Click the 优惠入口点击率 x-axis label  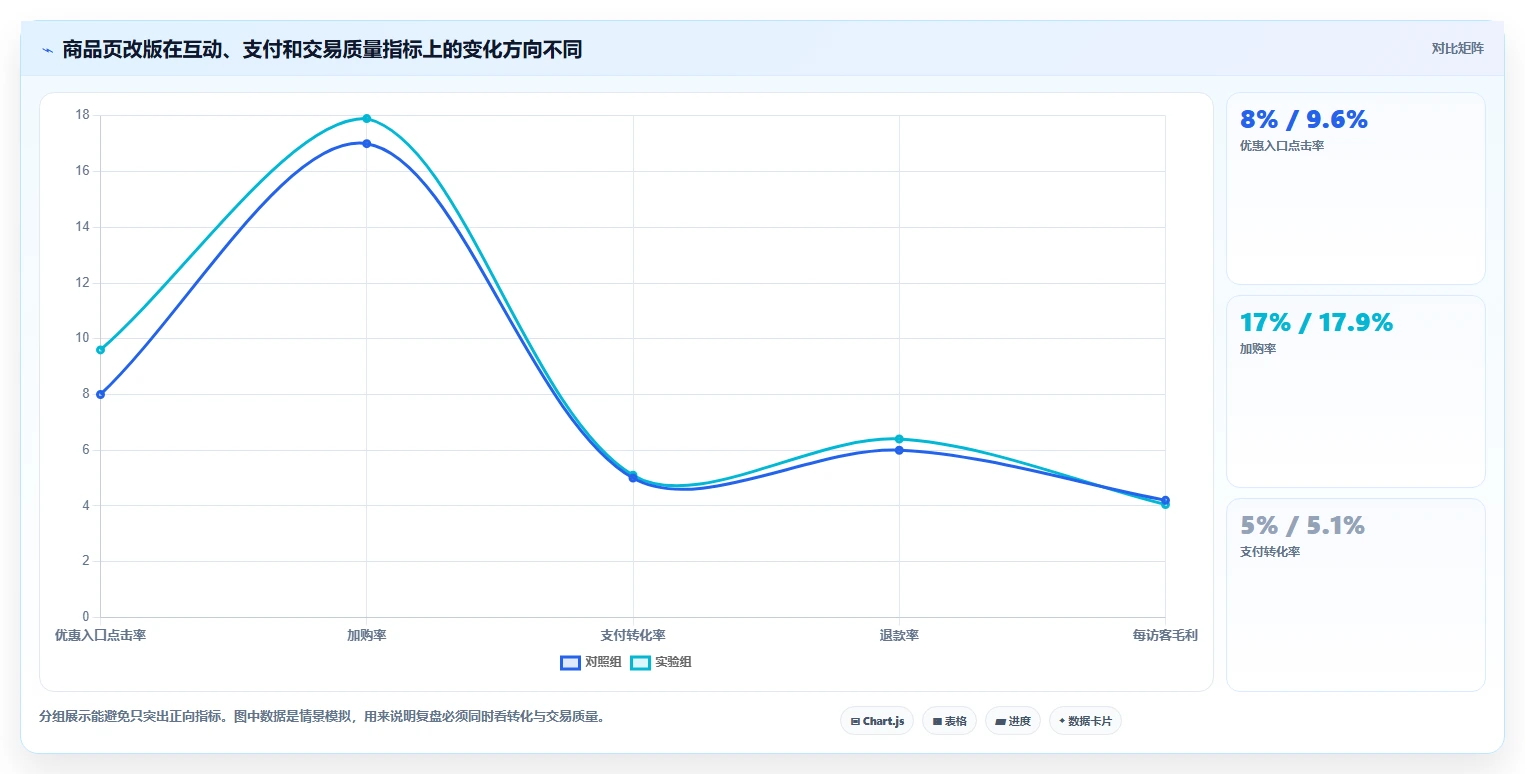coord(101,635)
